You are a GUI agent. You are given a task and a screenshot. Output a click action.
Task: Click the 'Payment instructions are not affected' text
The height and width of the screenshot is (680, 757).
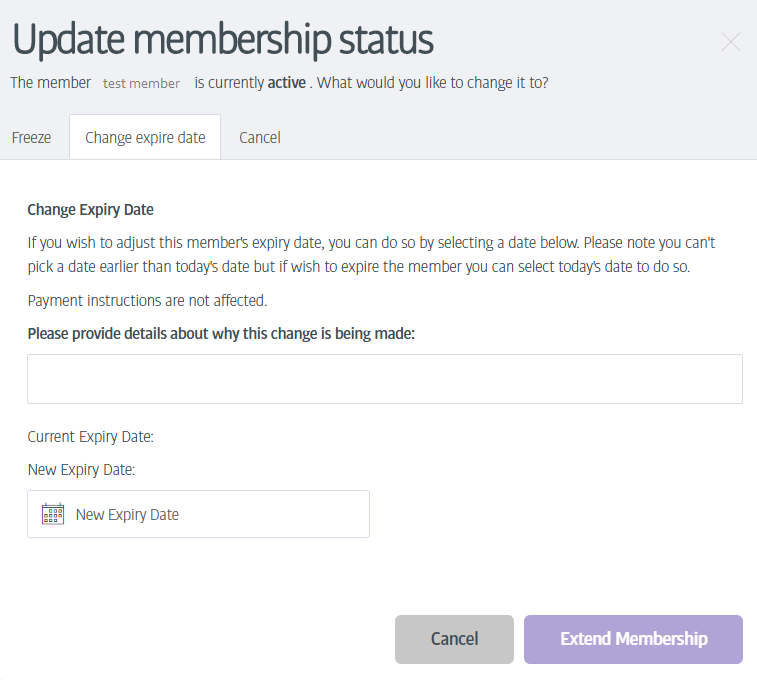pyautogui.click(x=147, y=300)
